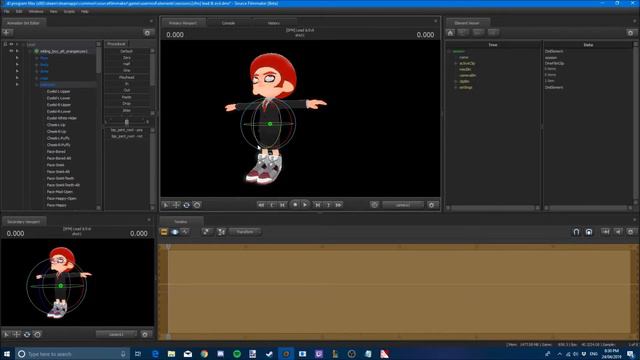Viewport: 640px width, 360px height.
Task: Toggle the eye column header icon
Action: (11, 44)
